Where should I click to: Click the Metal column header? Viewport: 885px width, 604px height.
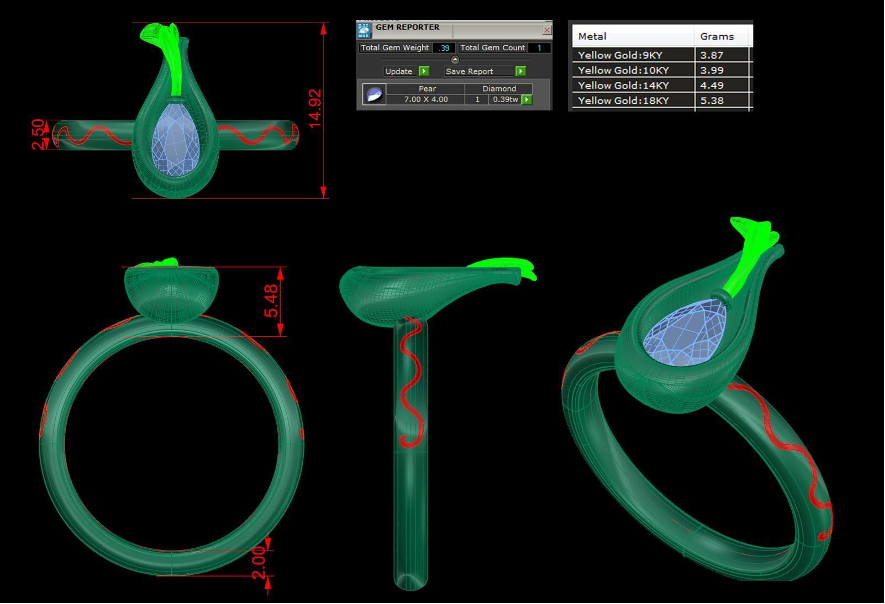[x=633, y=36]
